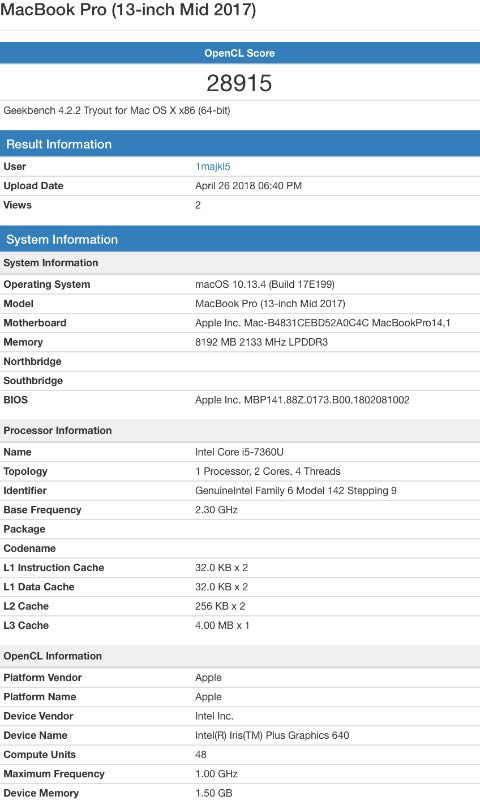Screen dimensions: 480x800
Task: Select L1 Data Cache value 32.0 KB x 2
Action: pos(221,587)
